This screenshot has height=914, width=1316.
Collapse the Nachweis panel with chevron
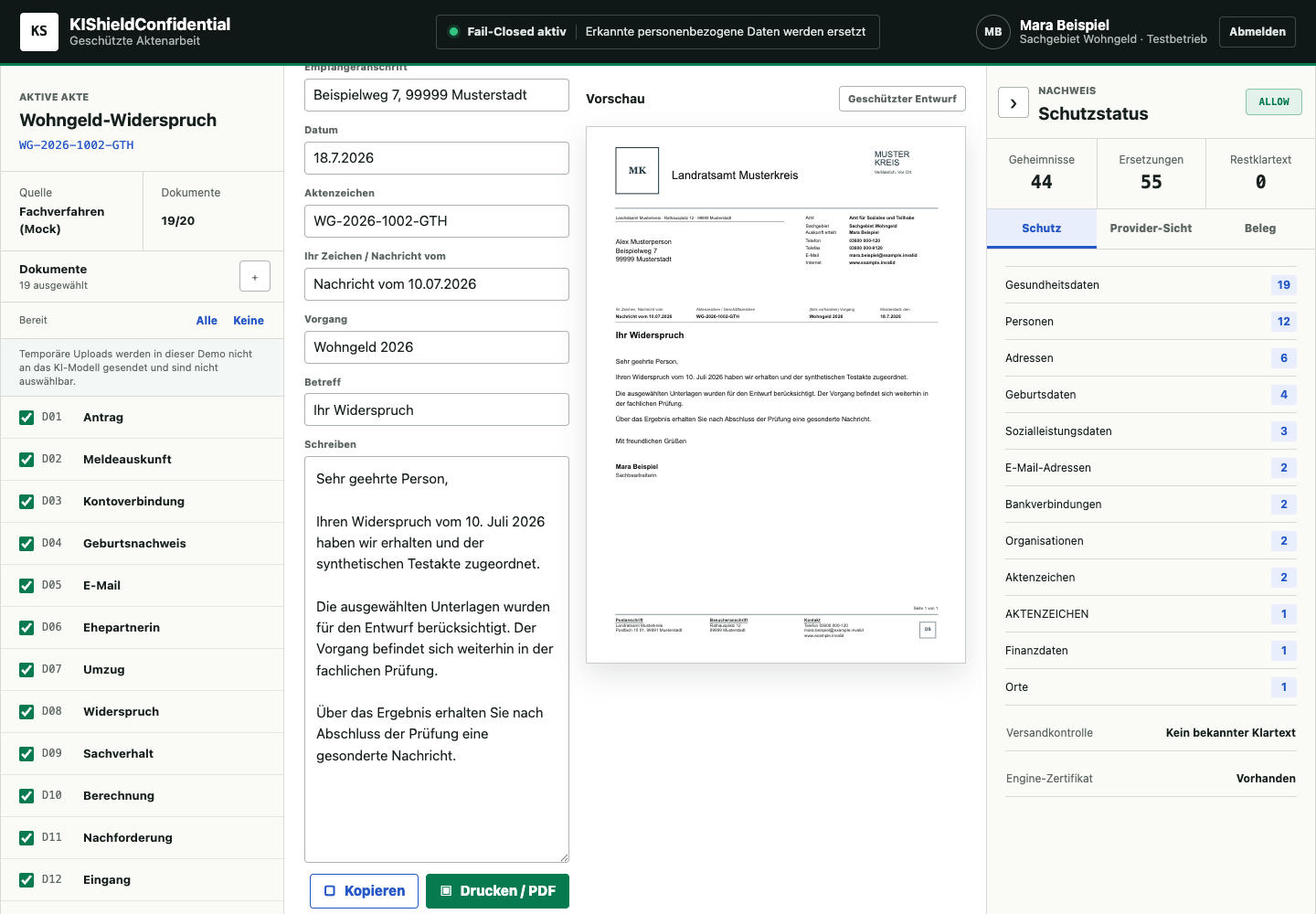click(1014, 103)
